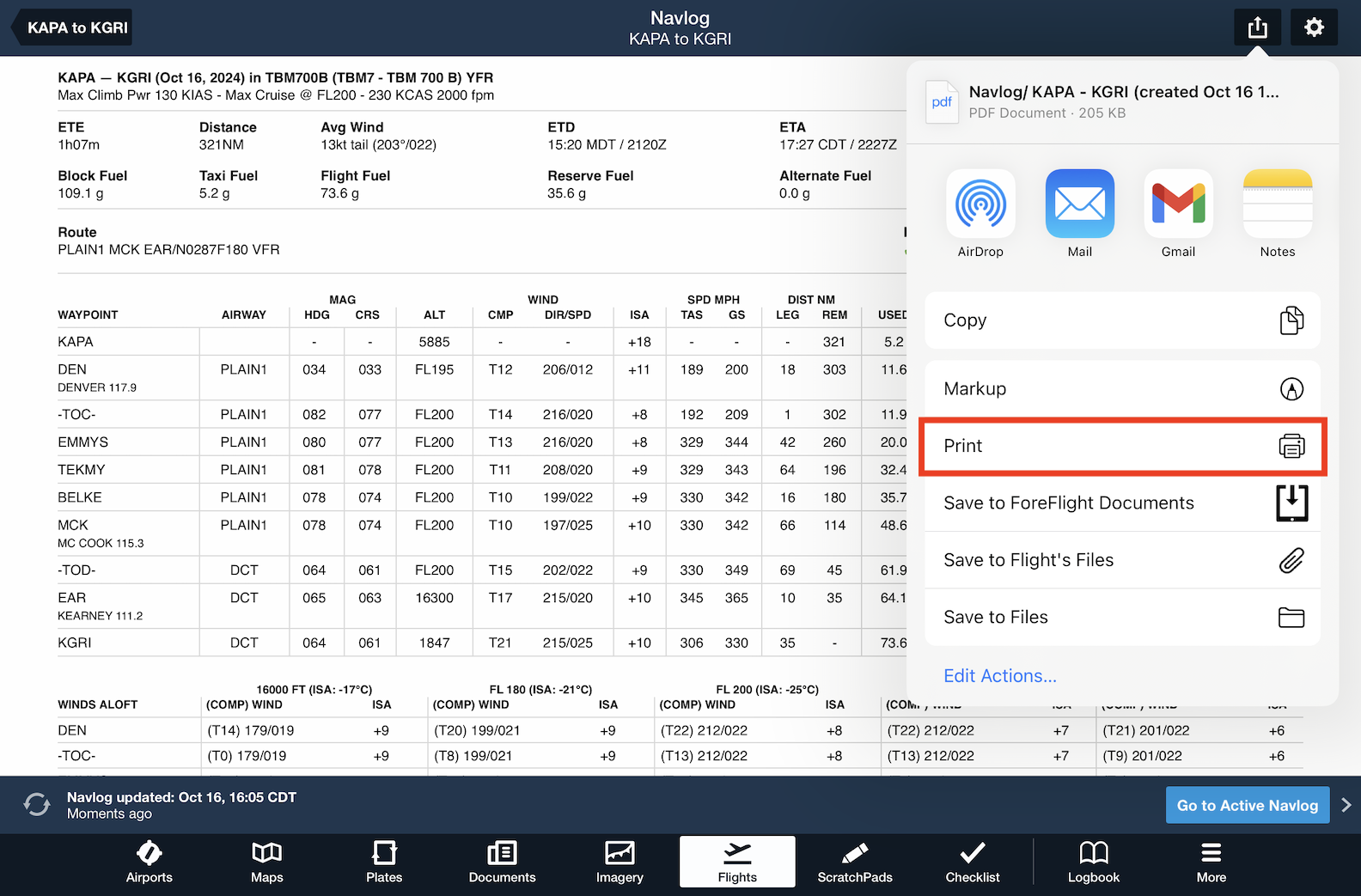Screen dimensions: 1361x896
Task: Open the Plates tab
Action: point(384,862)
